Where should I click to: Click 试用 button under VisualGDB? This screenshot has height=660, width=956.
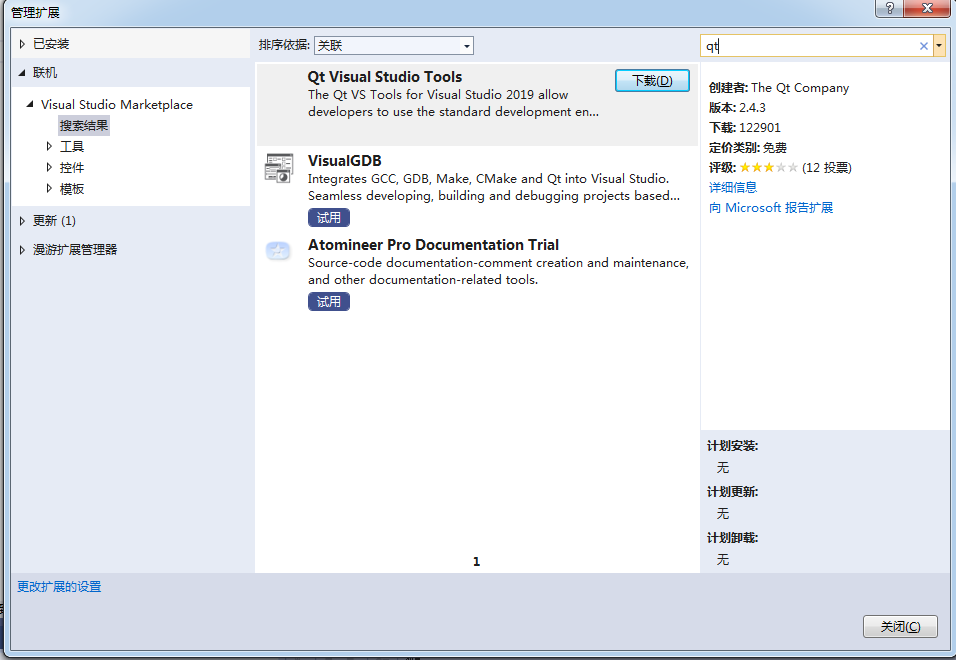(x=328, y=218)
